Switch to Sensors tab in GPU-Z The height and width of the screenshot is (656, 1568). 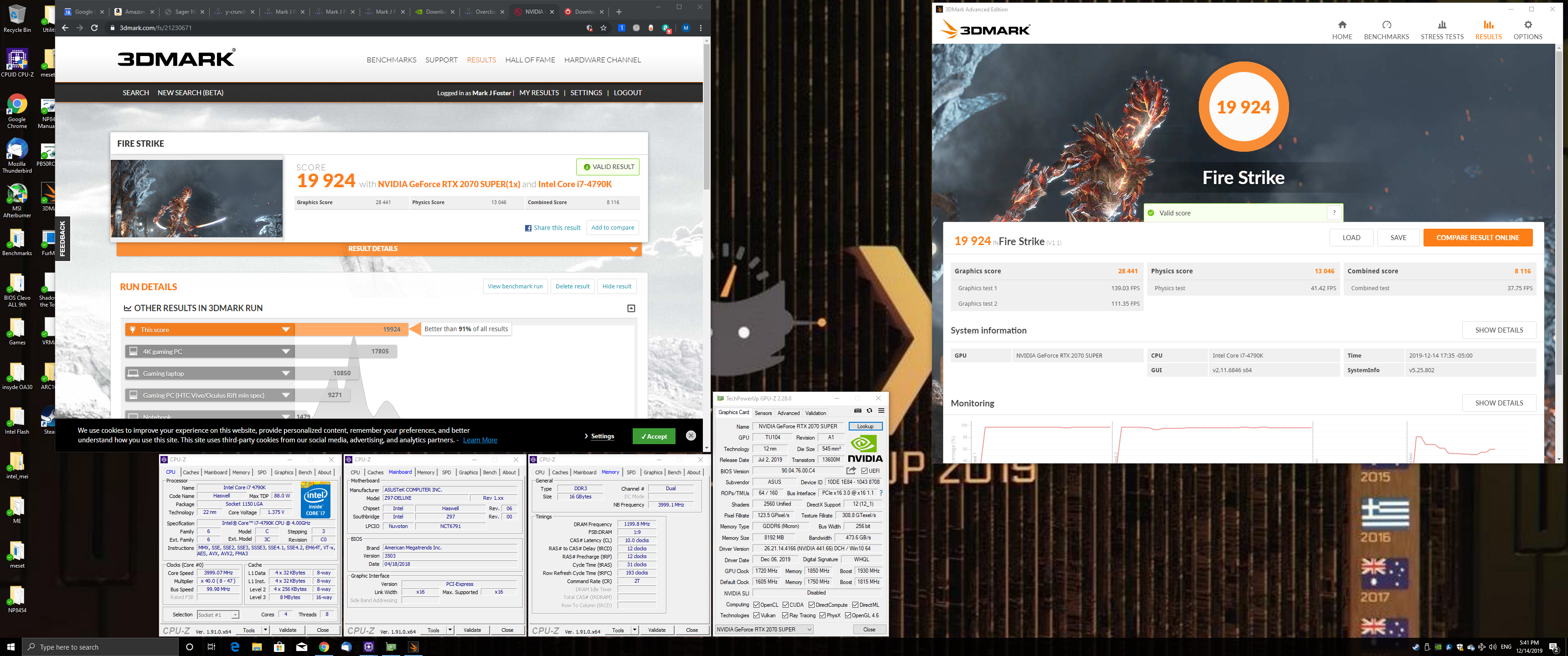click(x=763, y=413)
